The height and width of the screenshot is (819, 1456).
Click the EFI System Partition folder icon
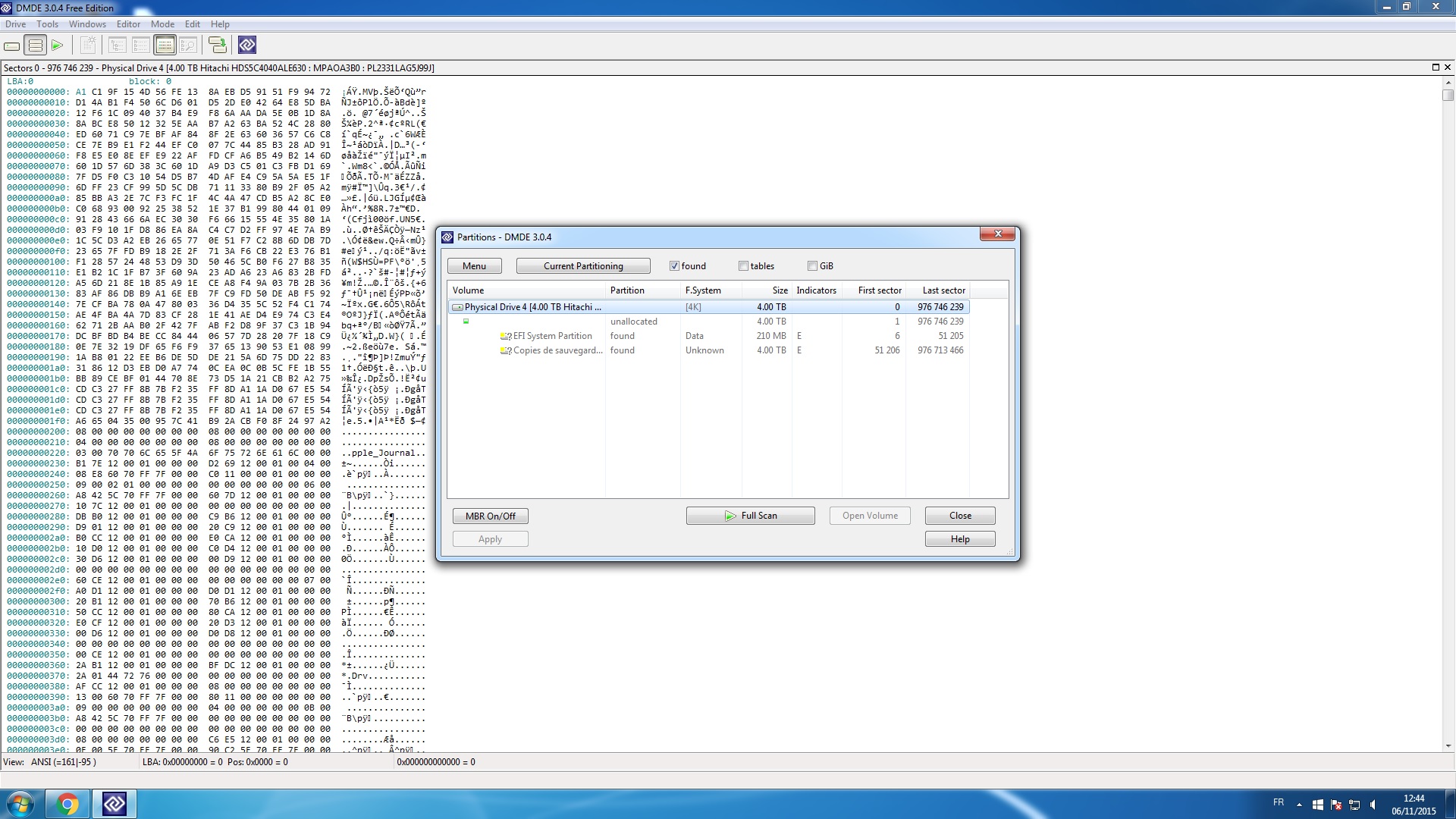(x=505, y=336)
